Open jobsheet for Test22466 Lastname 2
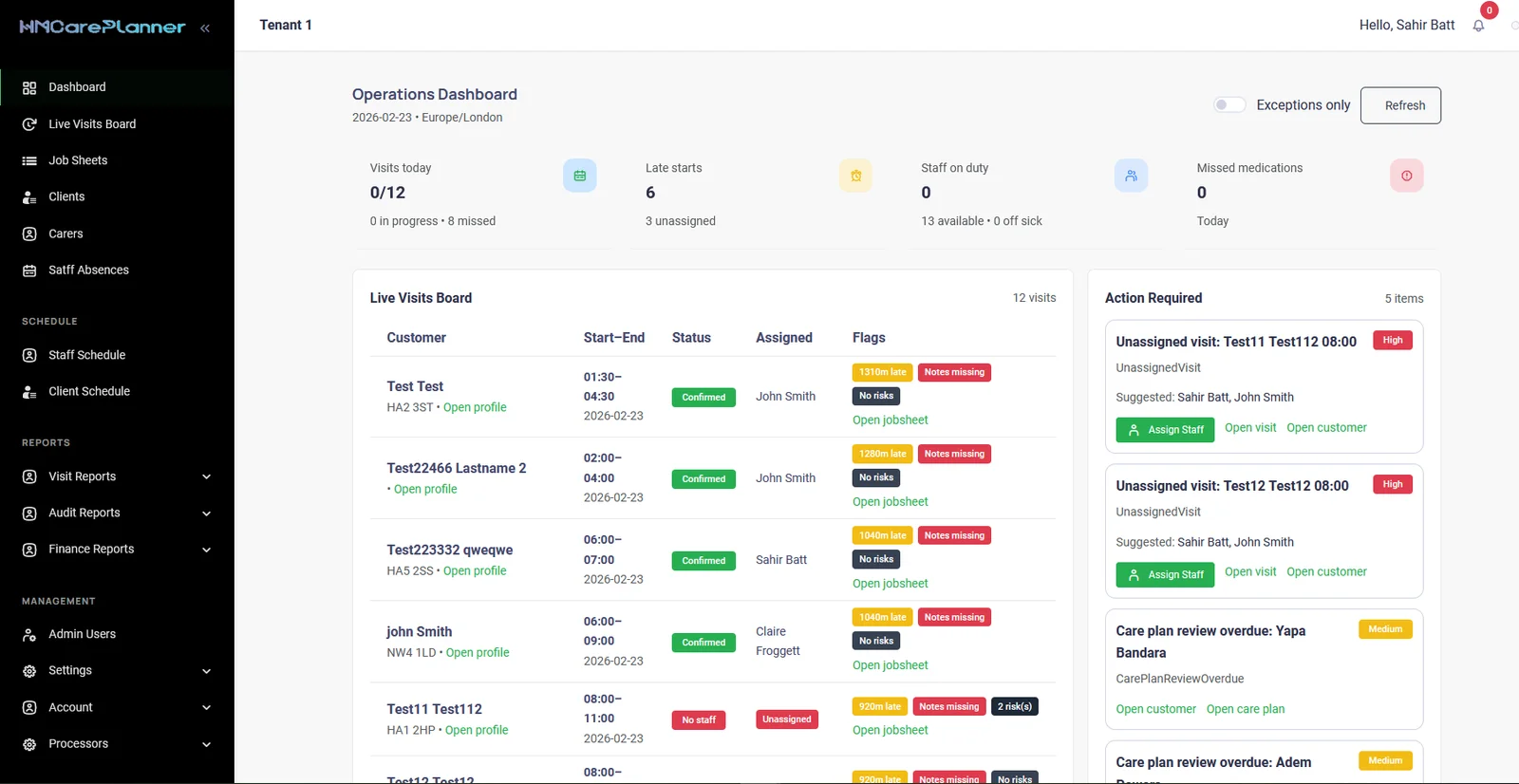Screen dimensions: 1519x784 click(x=890, y=502)
